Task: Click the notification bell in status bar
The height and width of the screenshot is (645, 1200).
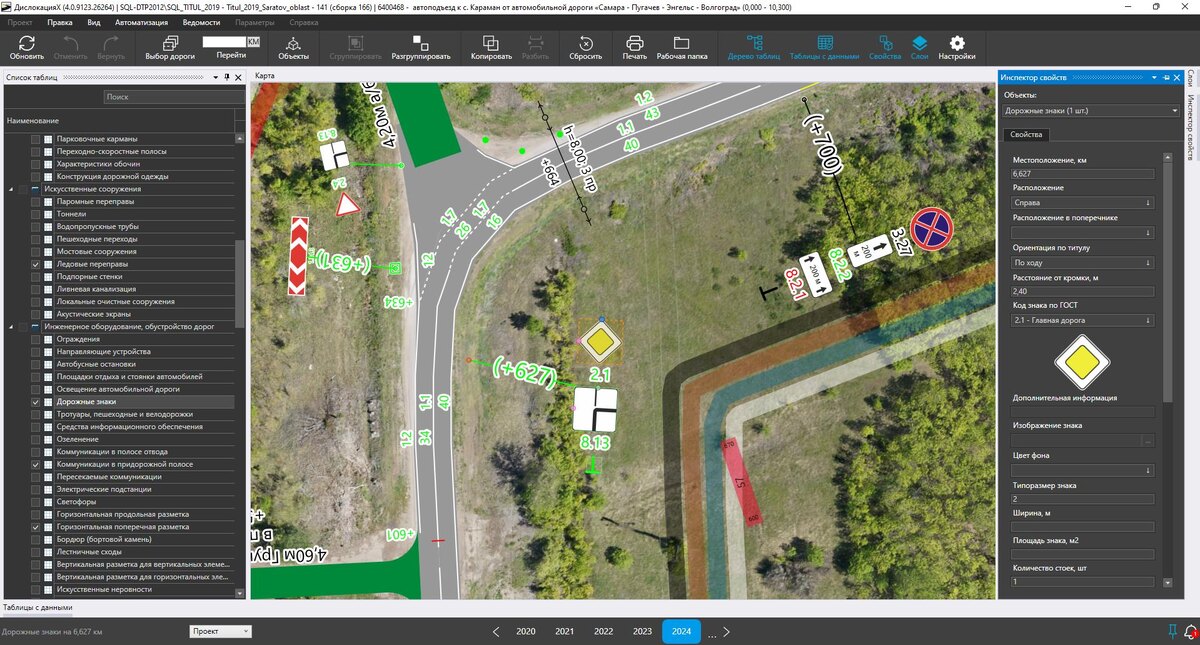Action: 1190,631
